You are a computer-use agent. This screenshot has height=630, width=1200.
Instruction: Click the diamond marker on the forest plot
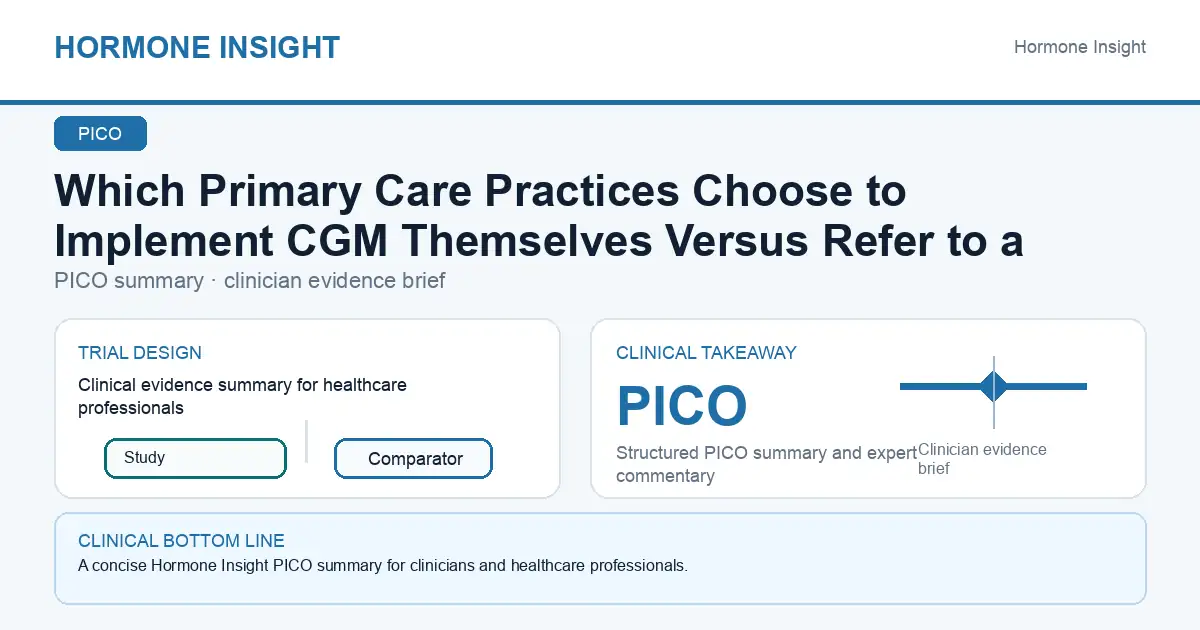click(x=993, y=386)
